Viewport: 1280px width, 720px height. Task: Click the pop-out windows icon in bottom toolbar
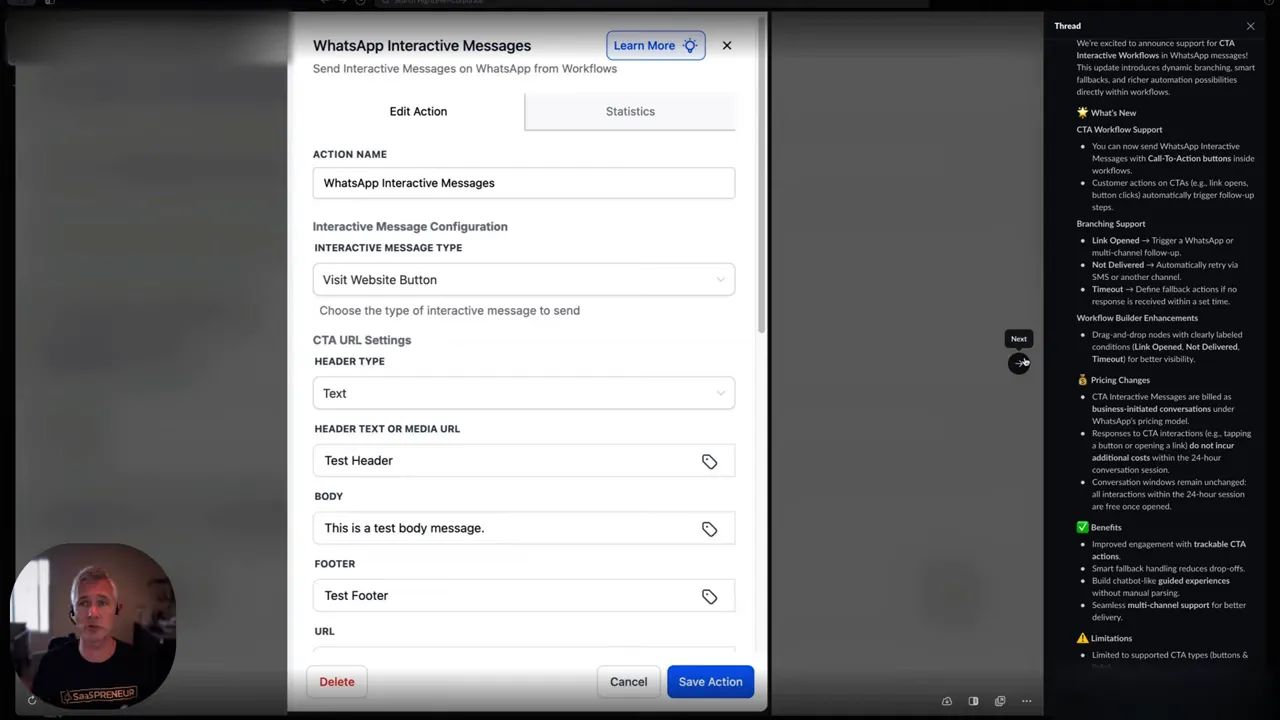[x=999, y=701]
